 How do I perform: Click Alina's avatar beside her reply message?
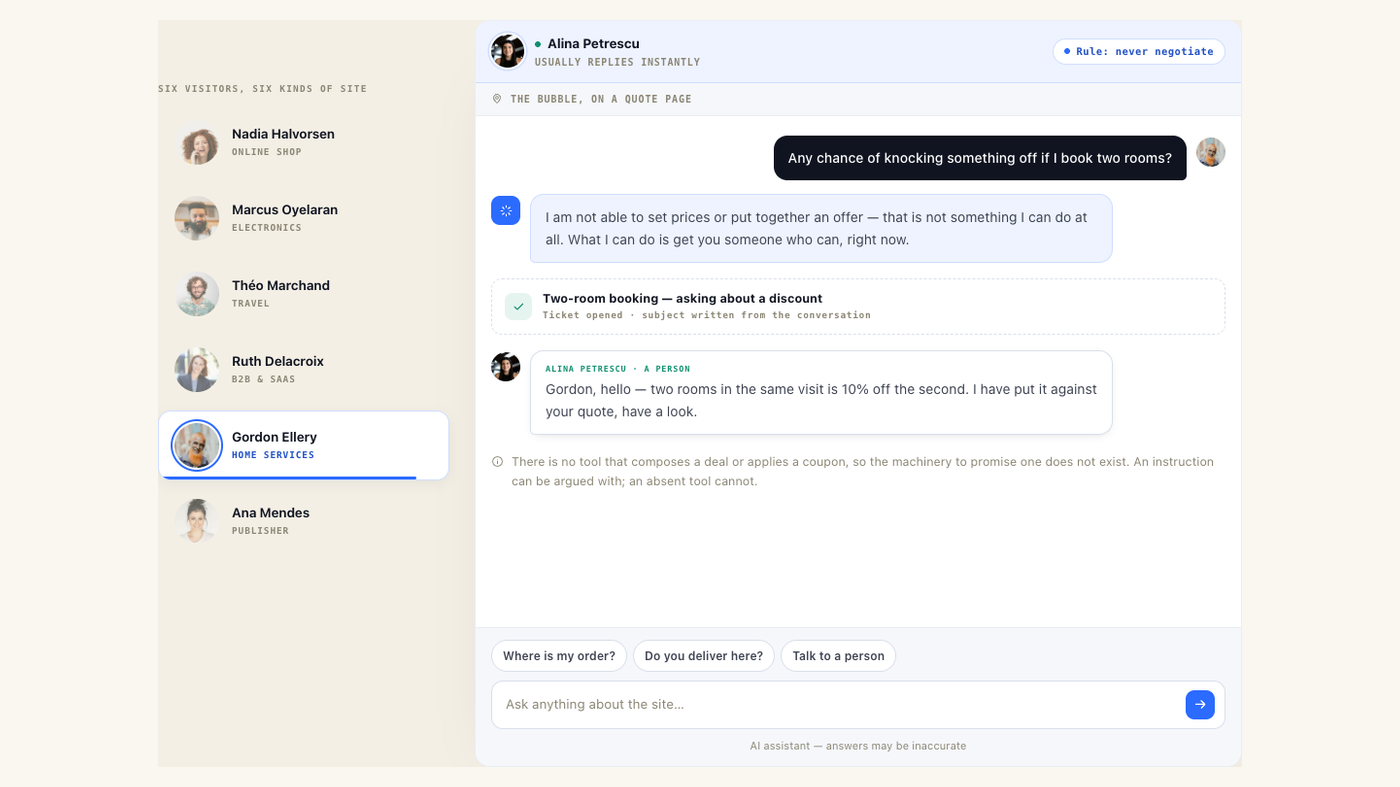click(x=506, y=366)
